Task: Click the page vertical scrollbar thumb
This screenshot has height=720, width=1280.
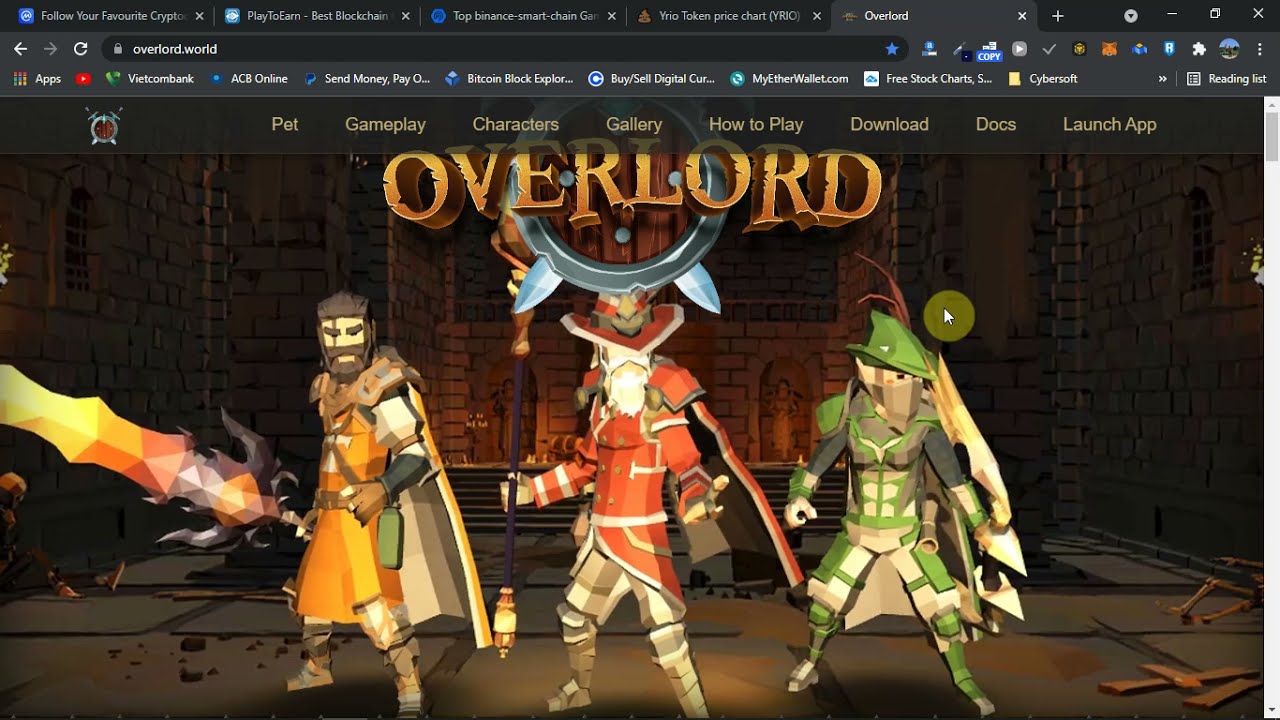Action: [x=1271, y=135]
